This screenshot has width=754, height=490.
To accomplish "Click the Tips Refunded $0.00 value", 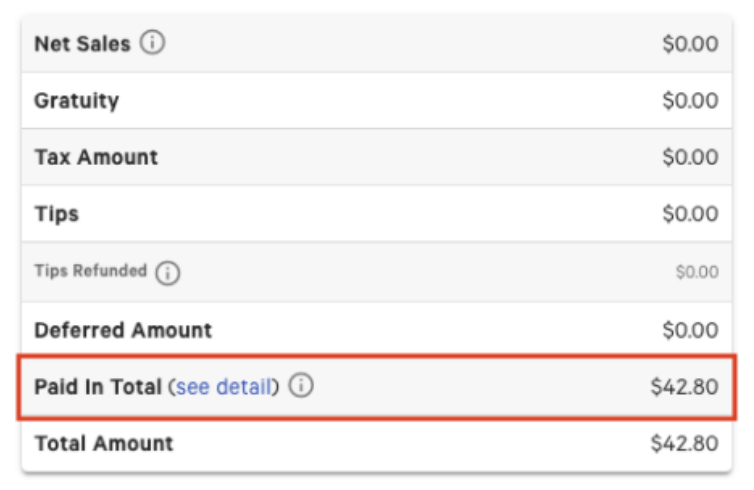I will click(696, 272).
